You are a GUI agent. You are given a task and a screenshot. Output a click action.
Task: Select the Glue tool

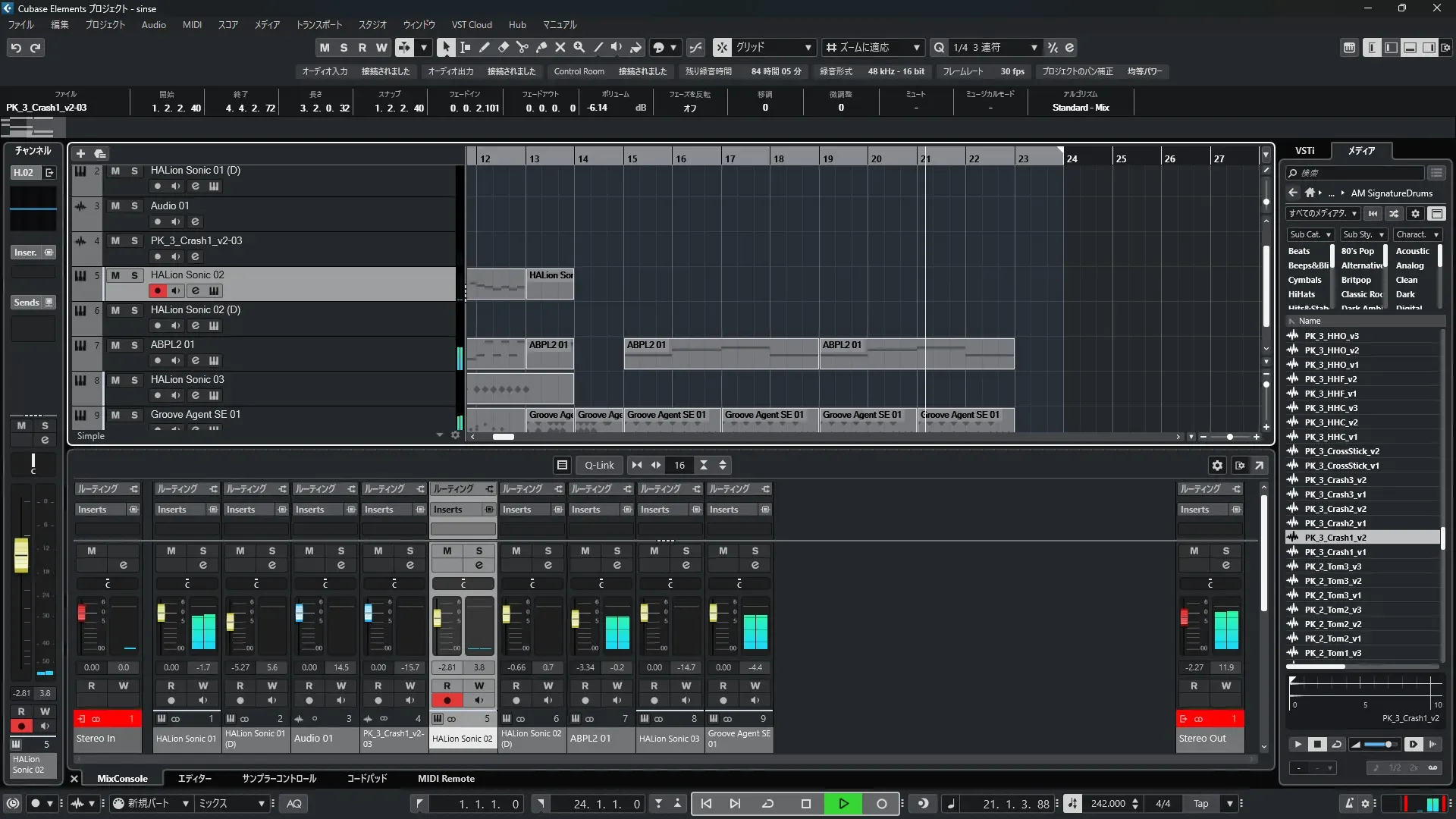541,47
